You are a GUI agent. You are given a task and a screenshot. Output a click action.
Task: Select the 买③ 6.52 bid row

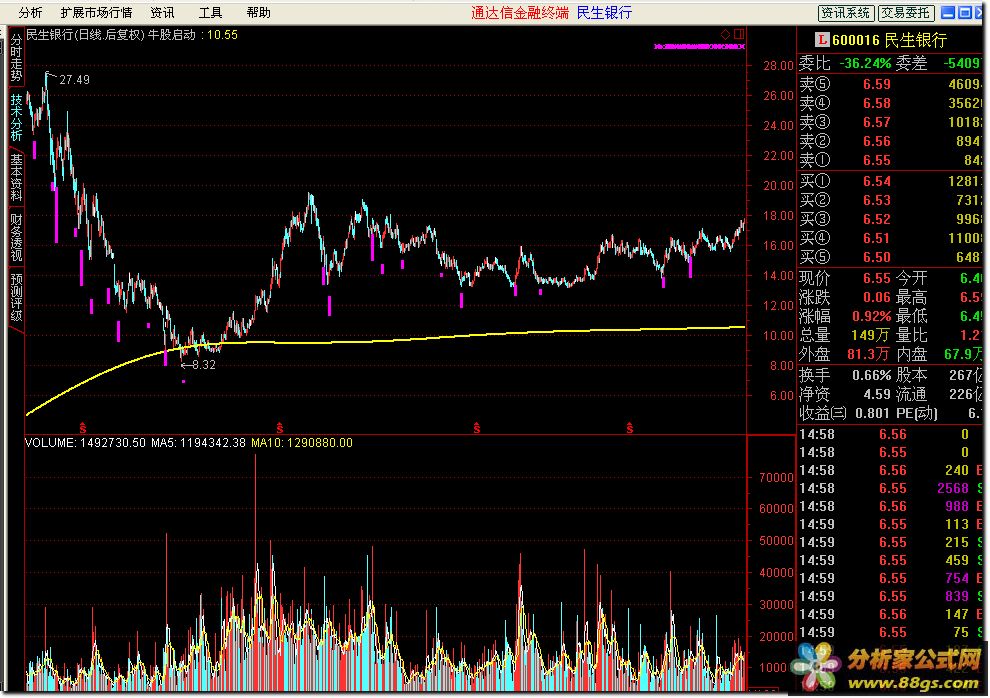890,219
